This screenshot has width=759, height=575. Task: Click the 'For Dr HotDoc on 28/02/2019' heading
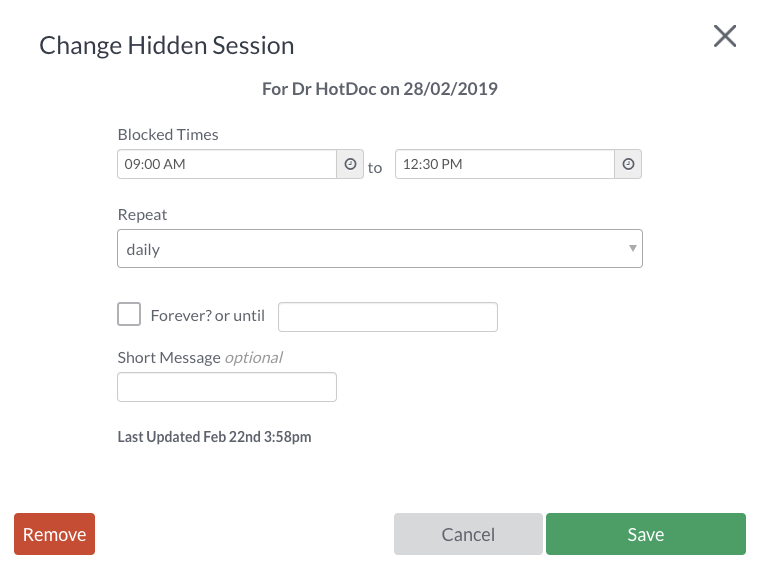(380, 89)
